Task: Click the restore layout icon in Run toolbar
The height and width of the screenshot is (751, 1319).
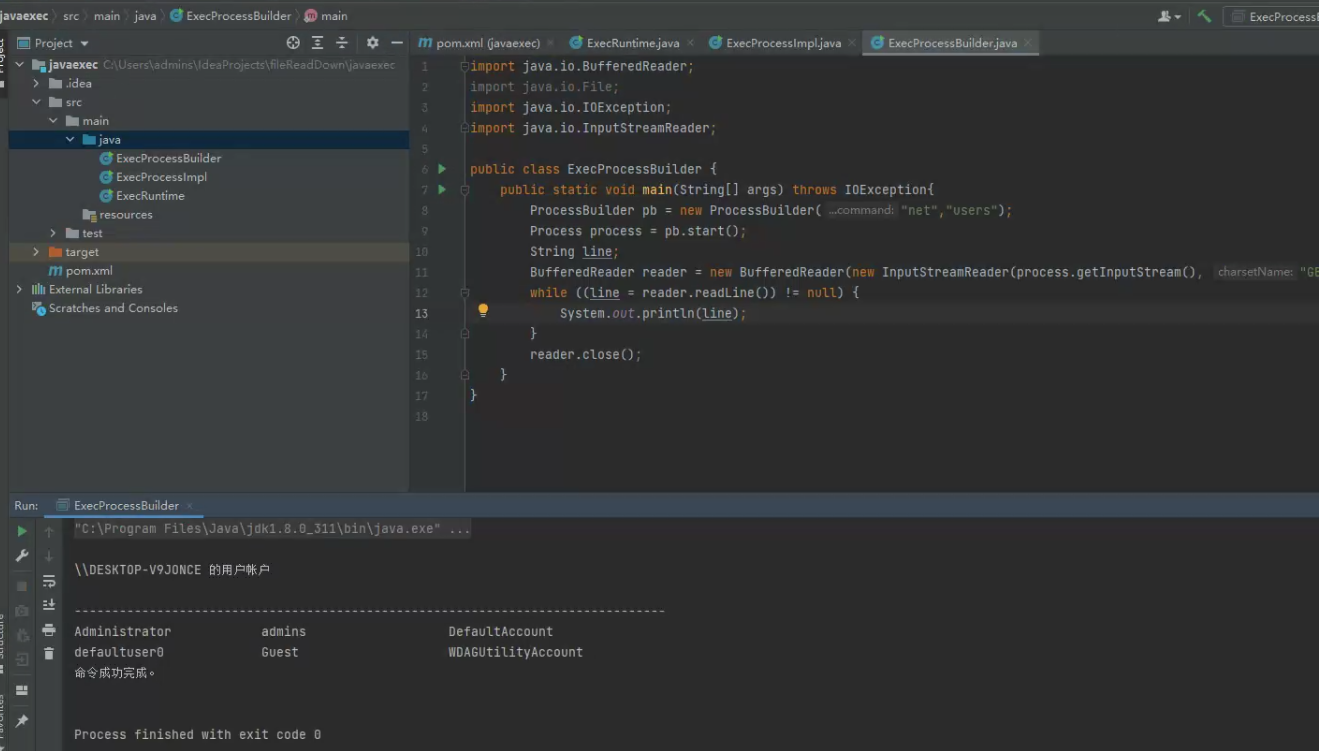Action: click(x=22, y=690)
